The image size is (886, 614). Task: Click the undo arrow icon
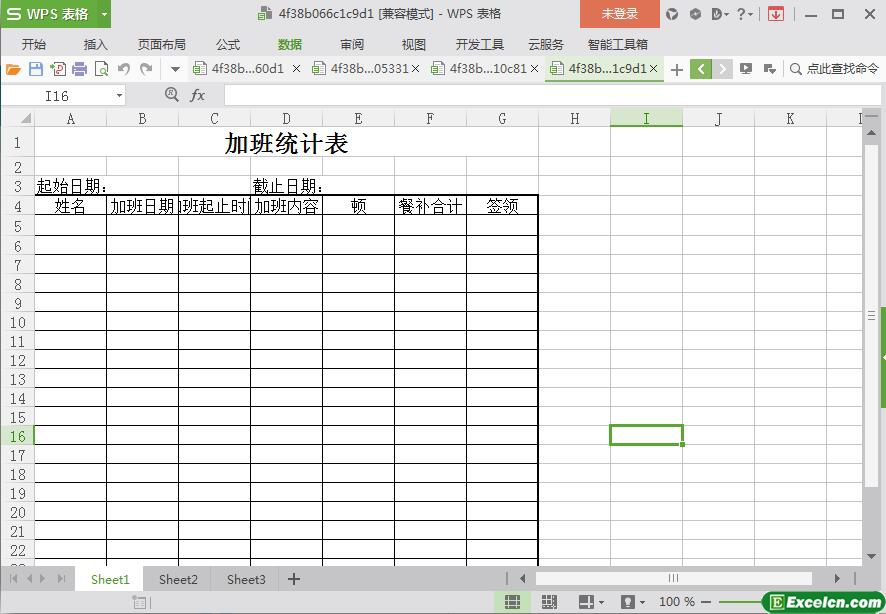[123, 69]
